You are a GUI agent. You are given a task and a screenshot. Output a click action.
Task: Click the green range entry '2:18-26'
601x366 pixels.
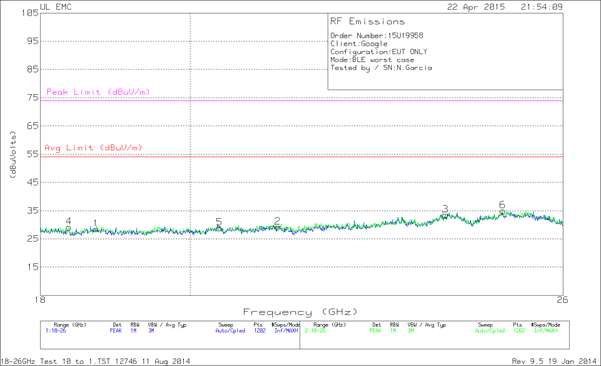[315, 330]
